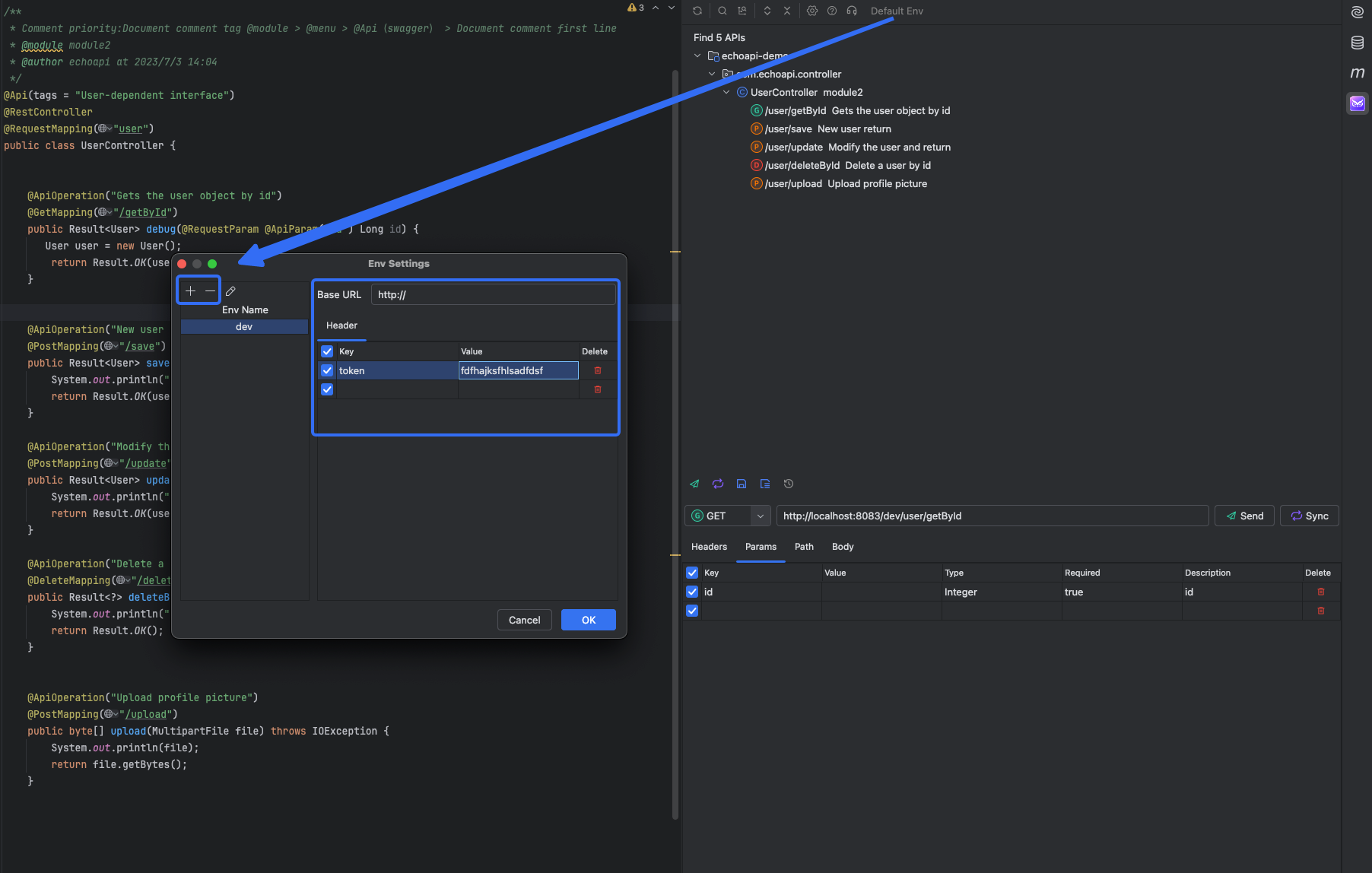Switch to the Body tab
The image size is (1372, 873).
(843, 547)
